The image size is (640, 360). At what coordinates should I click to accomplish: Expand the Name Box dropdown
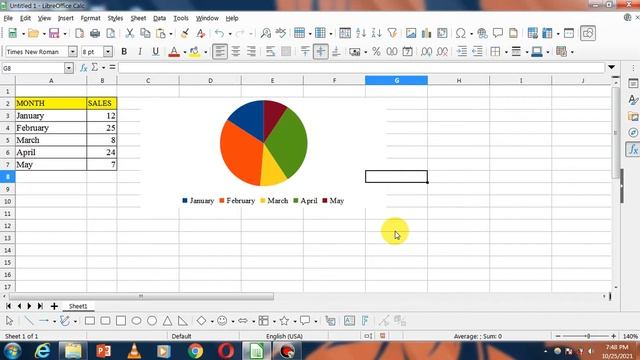click(69, 68)
